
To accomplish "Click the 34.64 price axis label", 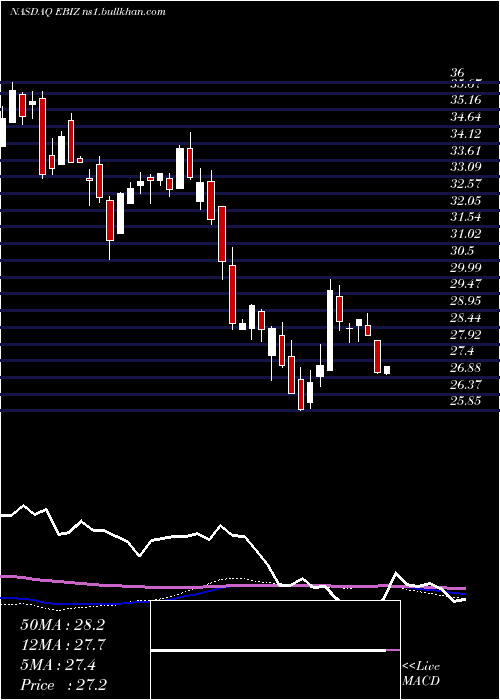I will pyautogui.click(x=466, y=117).
